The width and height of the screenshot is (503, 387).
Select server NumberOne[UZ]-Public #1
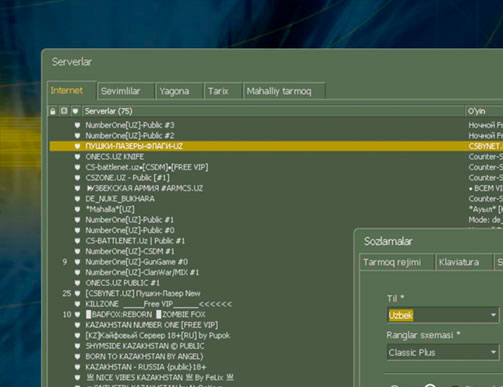[130, 220]
